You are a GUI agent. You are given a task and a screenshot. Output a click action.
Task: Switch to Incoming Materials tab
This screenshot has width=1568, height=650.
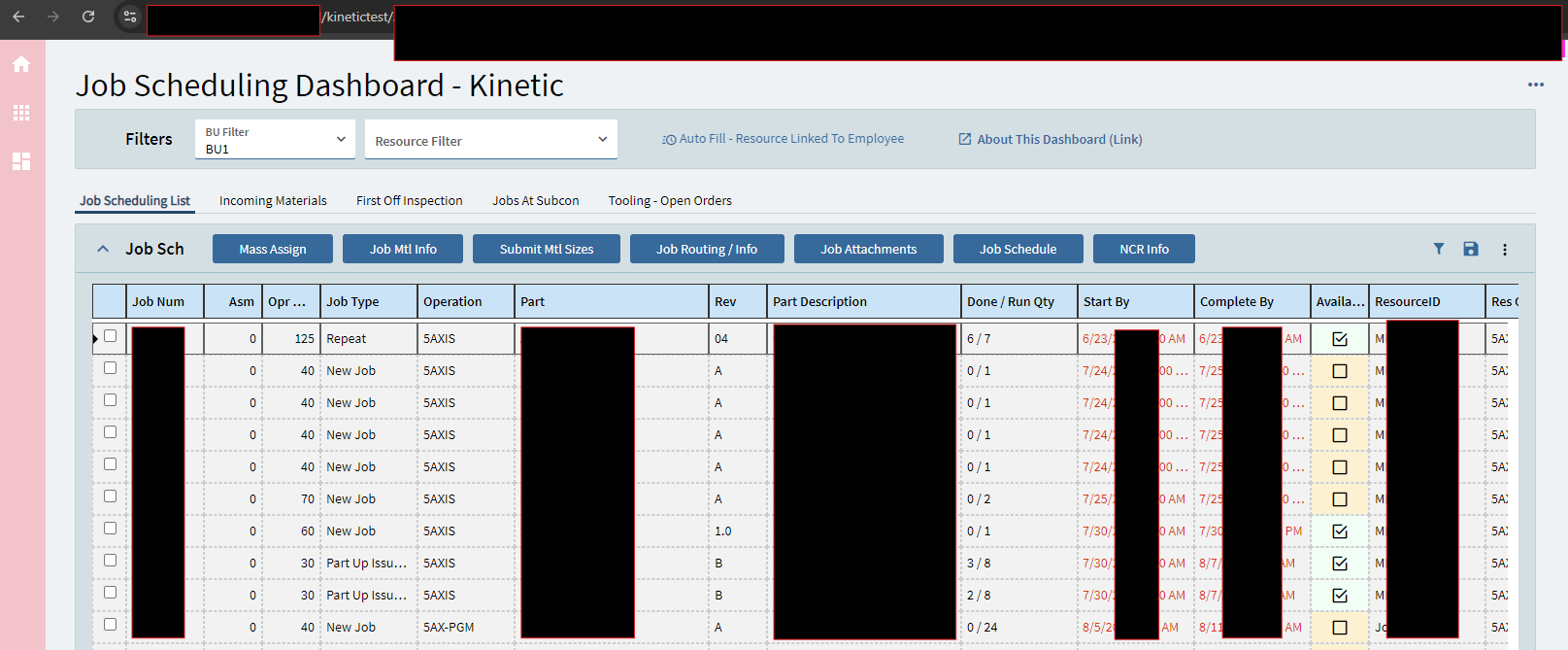click(x=273, y=201)
